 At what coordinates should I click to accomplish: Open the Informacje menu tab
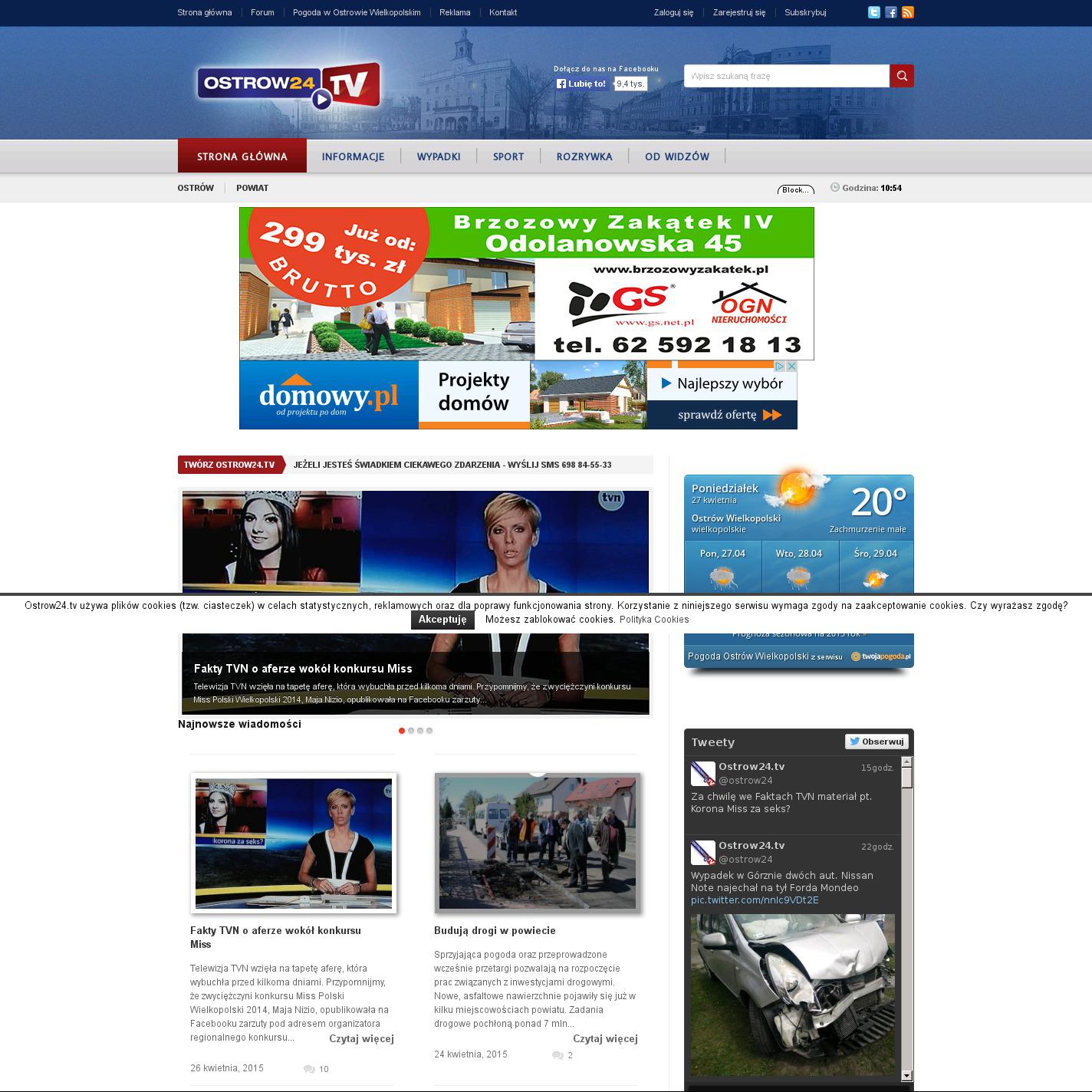pos(353,156)
